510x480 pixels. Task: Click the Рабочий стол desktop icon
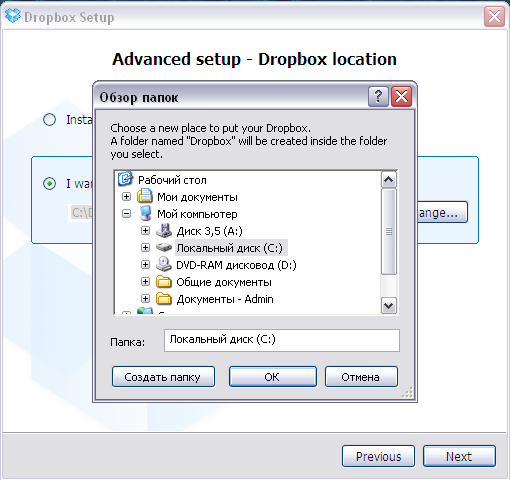click(x=125, y=179)
